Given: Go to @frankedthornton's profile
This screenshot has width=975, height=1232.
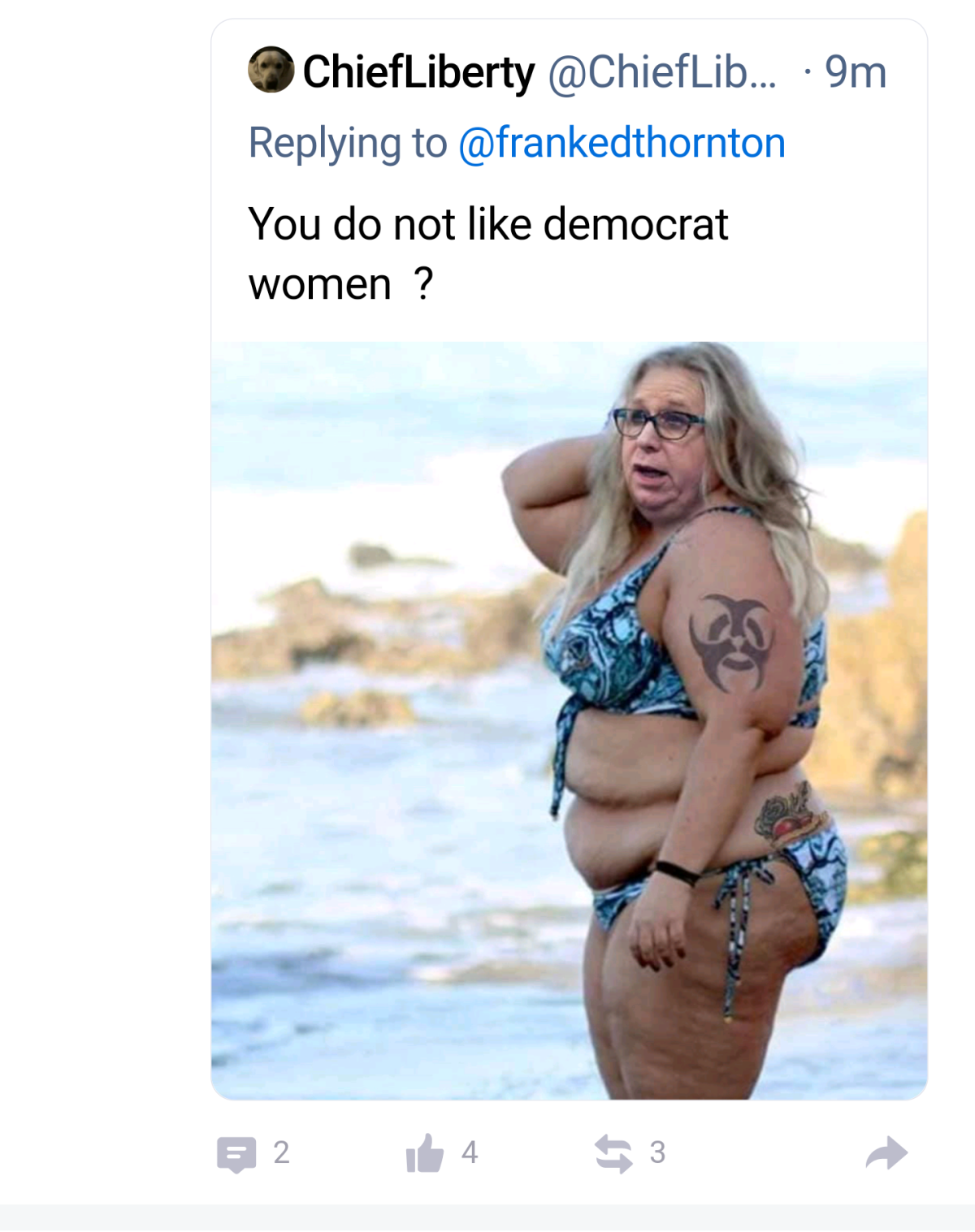Looking at the screenshot, I should [x=622, y=143].
